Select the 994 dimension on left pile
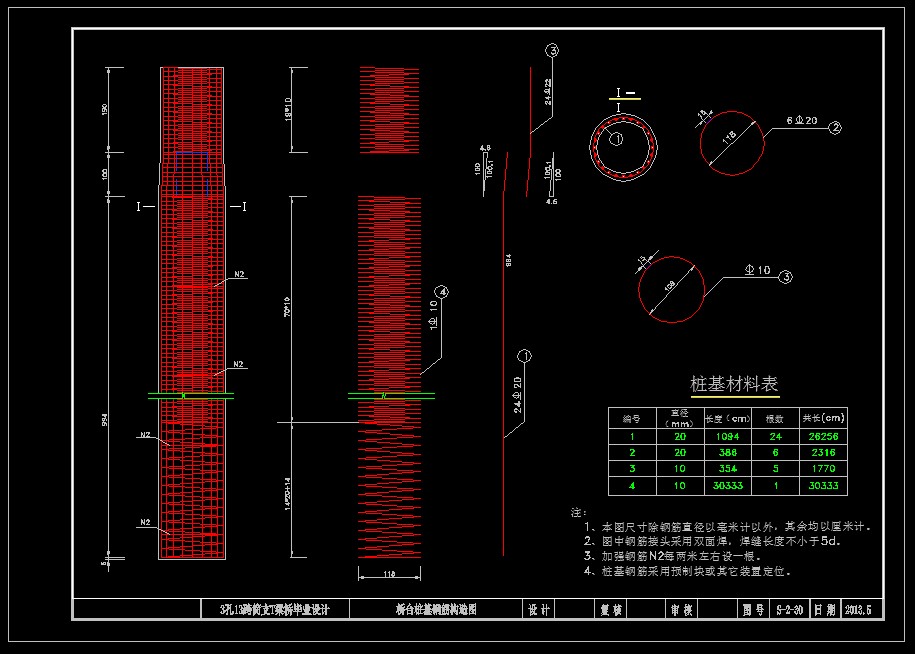The width and height of the screenshot is (915, 654). pyautogui.click(x=105, y=420)
